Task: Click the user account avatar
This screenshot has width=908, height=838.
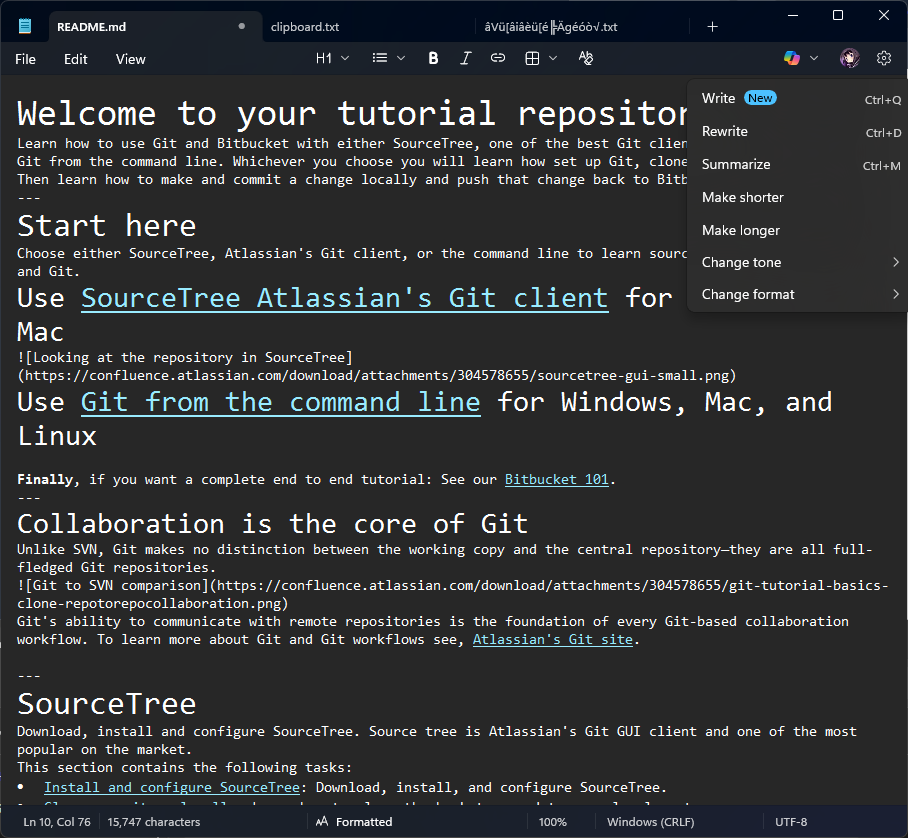Action: pos(849,59)
